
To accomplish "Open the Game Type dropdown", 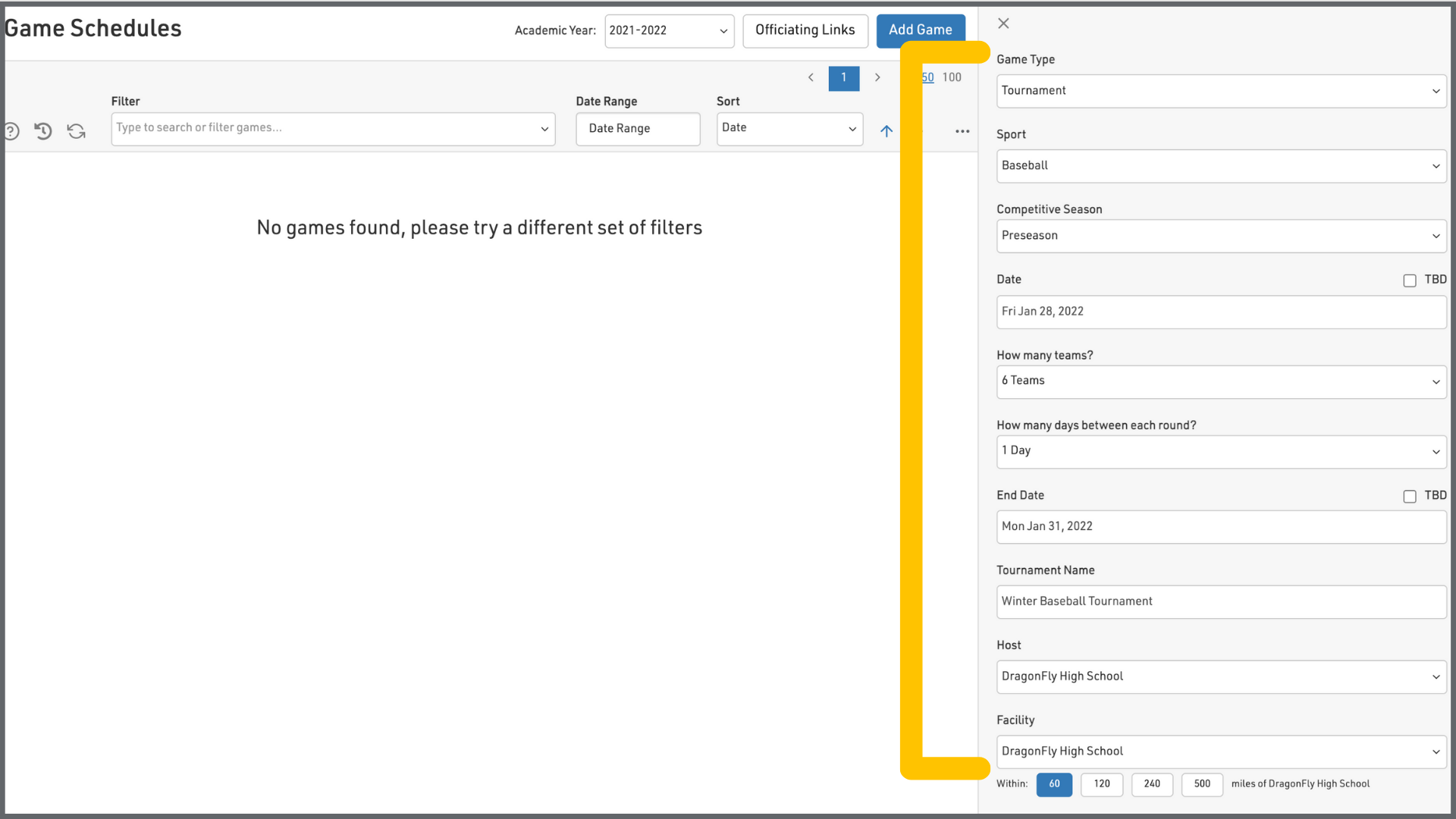I will [x=1221, y=91].
